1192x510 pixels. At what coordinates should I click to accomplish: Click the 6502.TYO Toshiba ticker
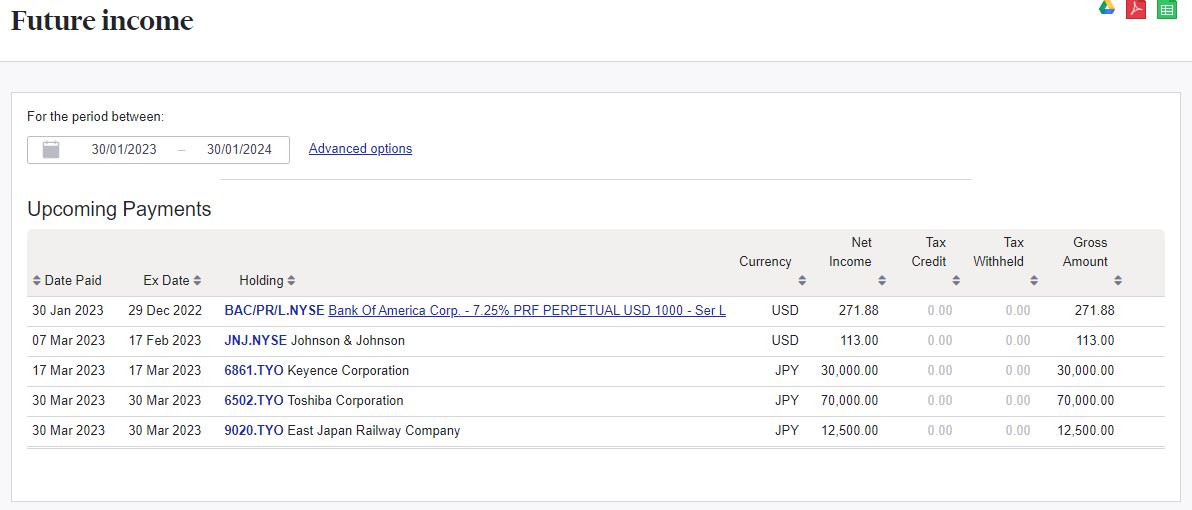254,401
